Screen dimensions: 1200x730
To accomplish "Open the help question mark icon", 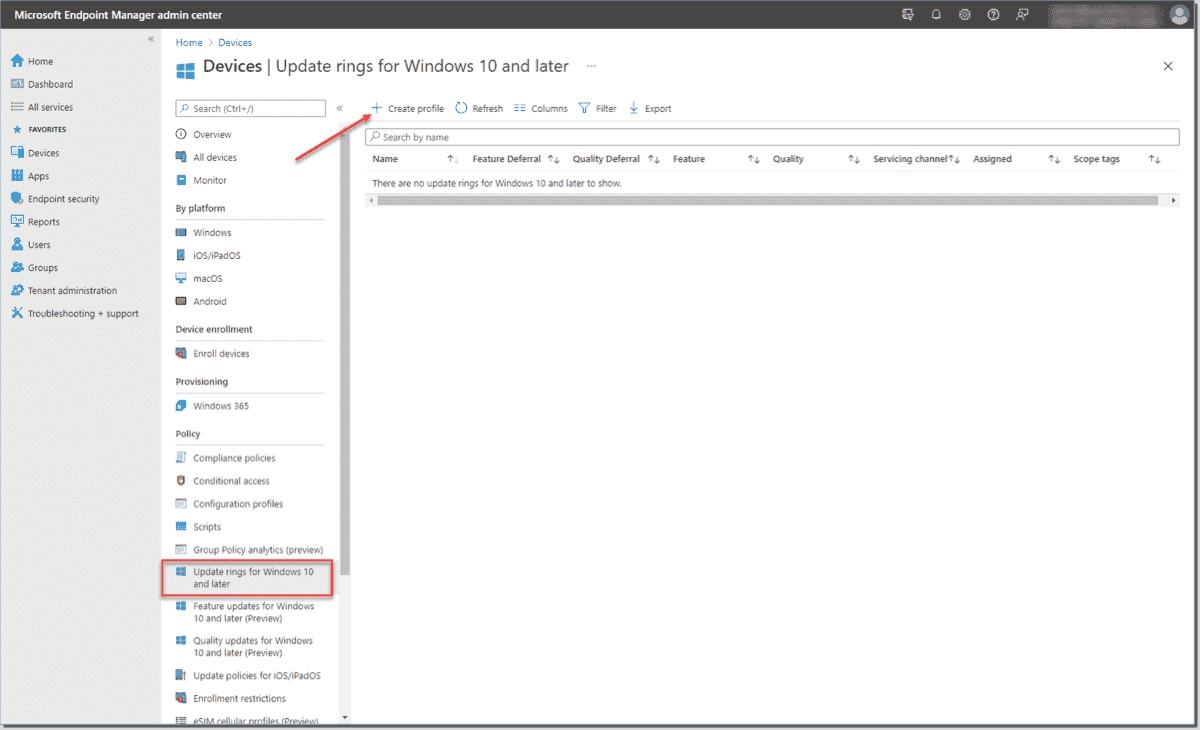I will [x=993, y=15].
